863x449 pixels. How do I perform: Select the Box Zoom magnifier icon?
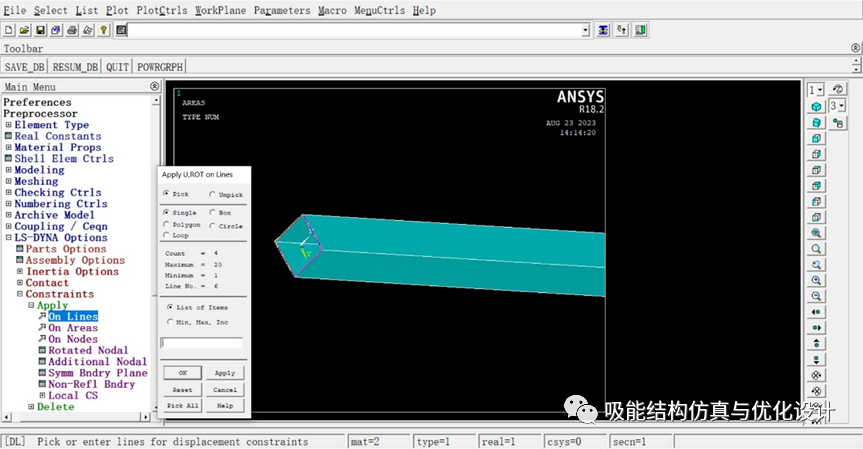tap(816, 249)
